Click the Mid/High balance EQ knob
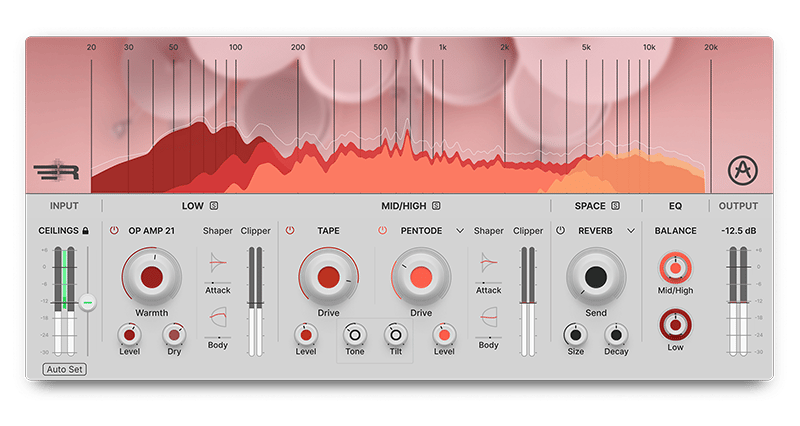Viewport: 800px width, 426px height. (x=675, y=267)
